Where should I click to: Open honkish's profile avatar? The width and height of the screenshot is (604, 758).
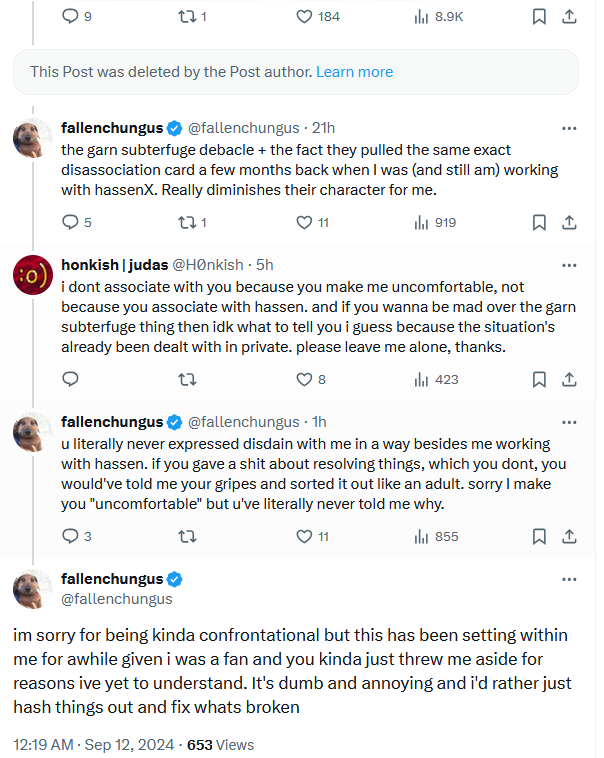pyautogui.click(x=33, y=274)
